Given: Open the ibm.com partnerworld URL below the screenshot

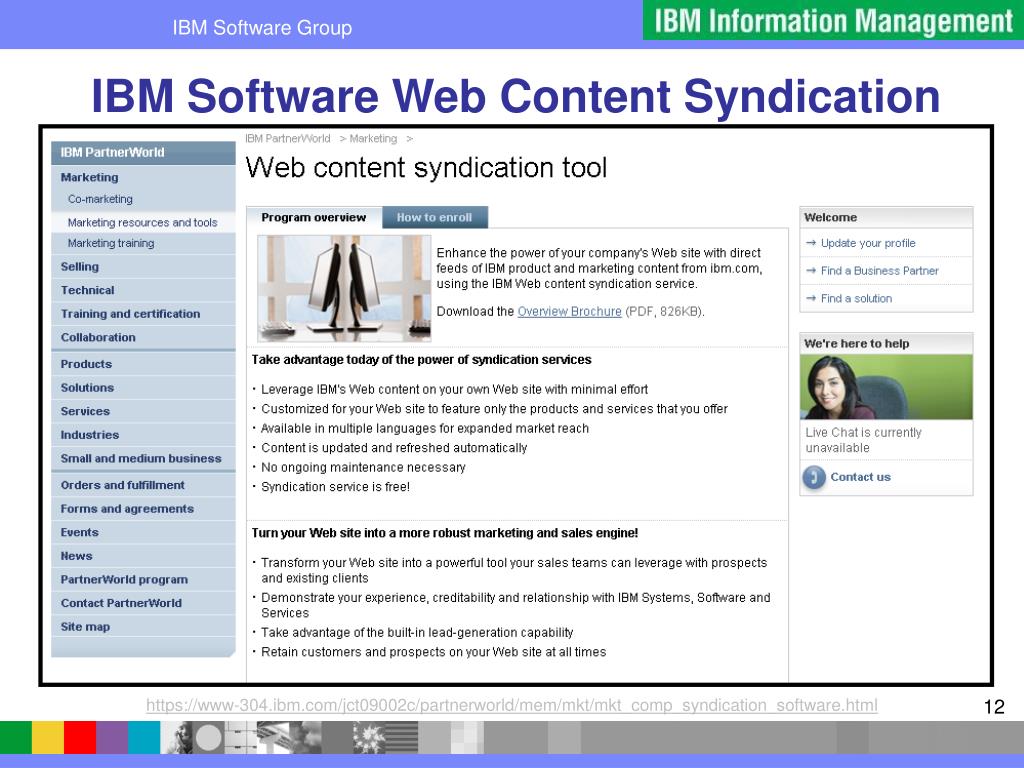Looking at the screenshot, I should 511,705.
